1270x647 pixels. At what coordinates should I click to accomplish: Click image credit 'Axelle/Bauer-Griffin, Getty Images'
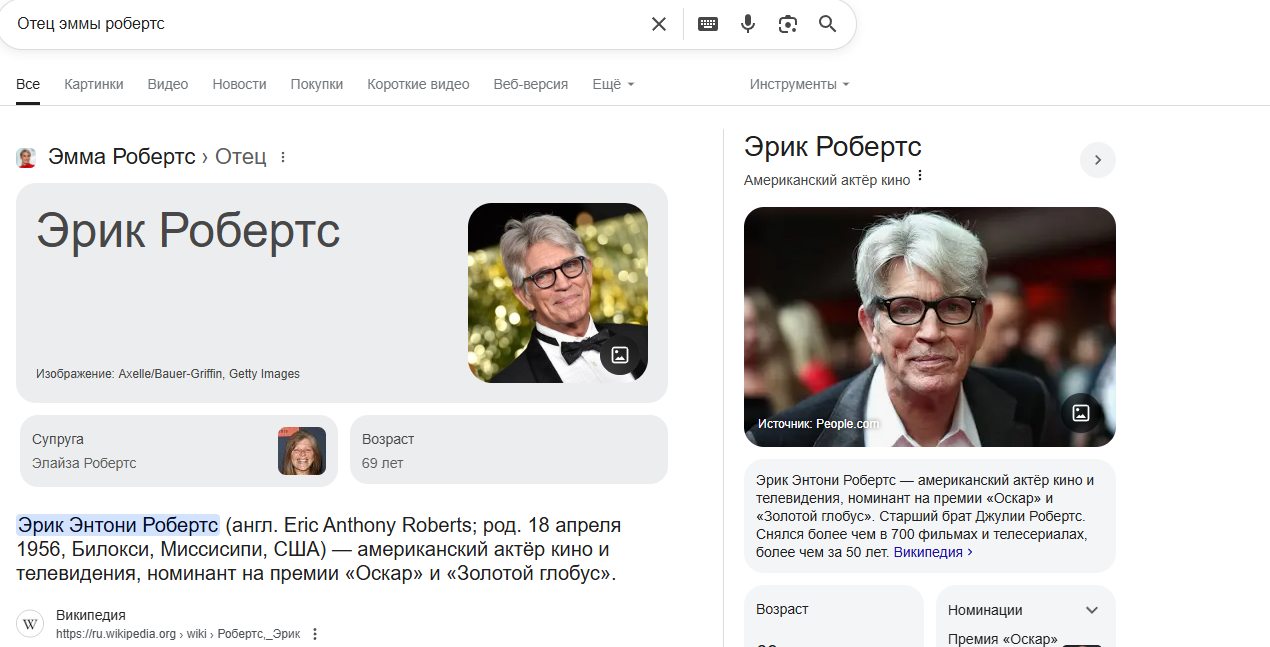click(209, 374)
